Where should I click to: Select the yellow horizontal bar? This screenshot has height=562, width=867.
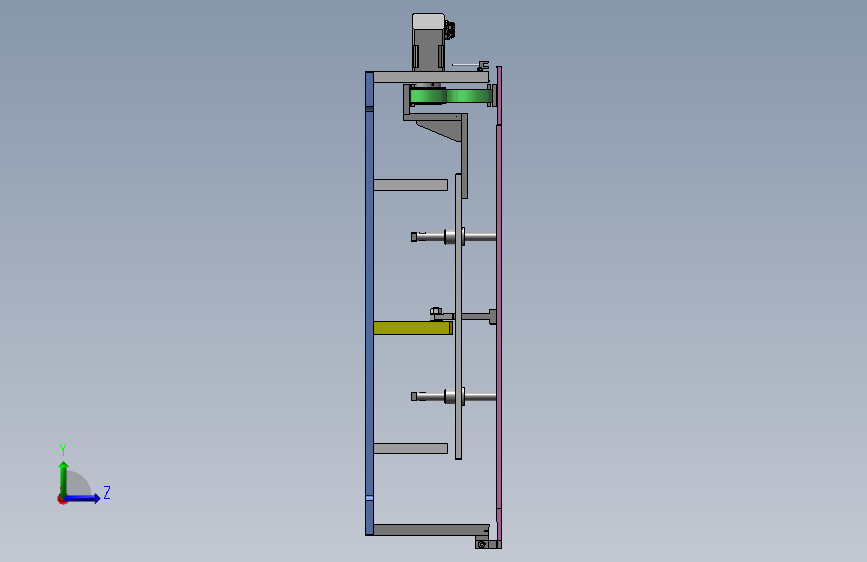413,329
